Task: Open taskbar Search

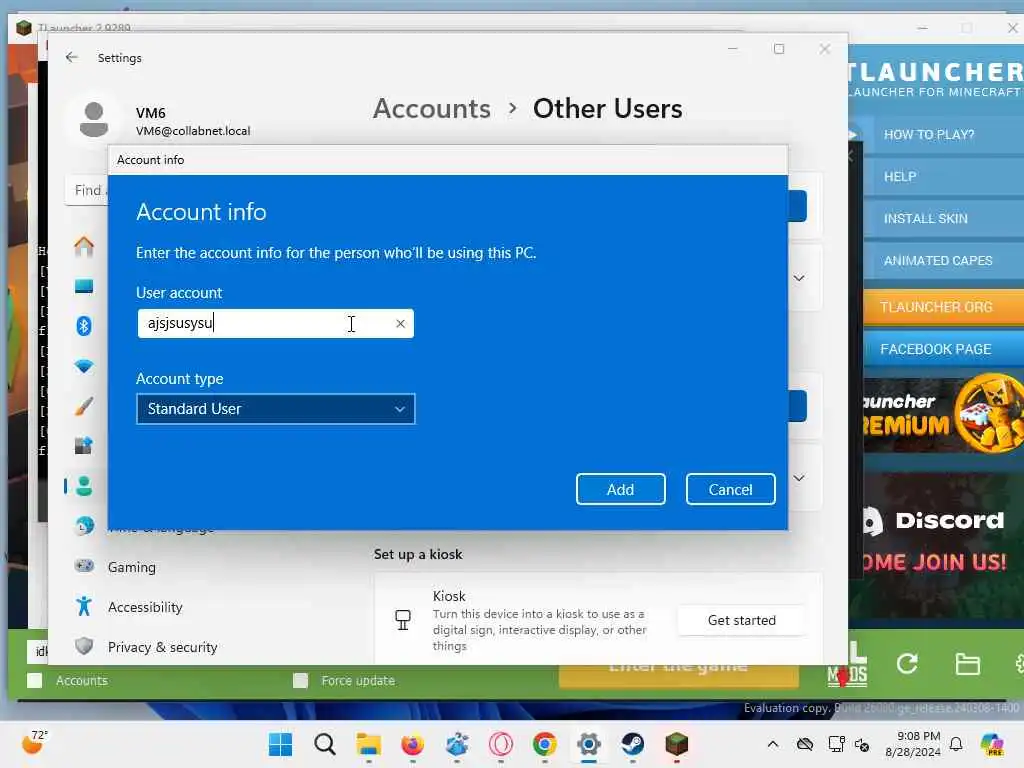Action: (325, 744)
